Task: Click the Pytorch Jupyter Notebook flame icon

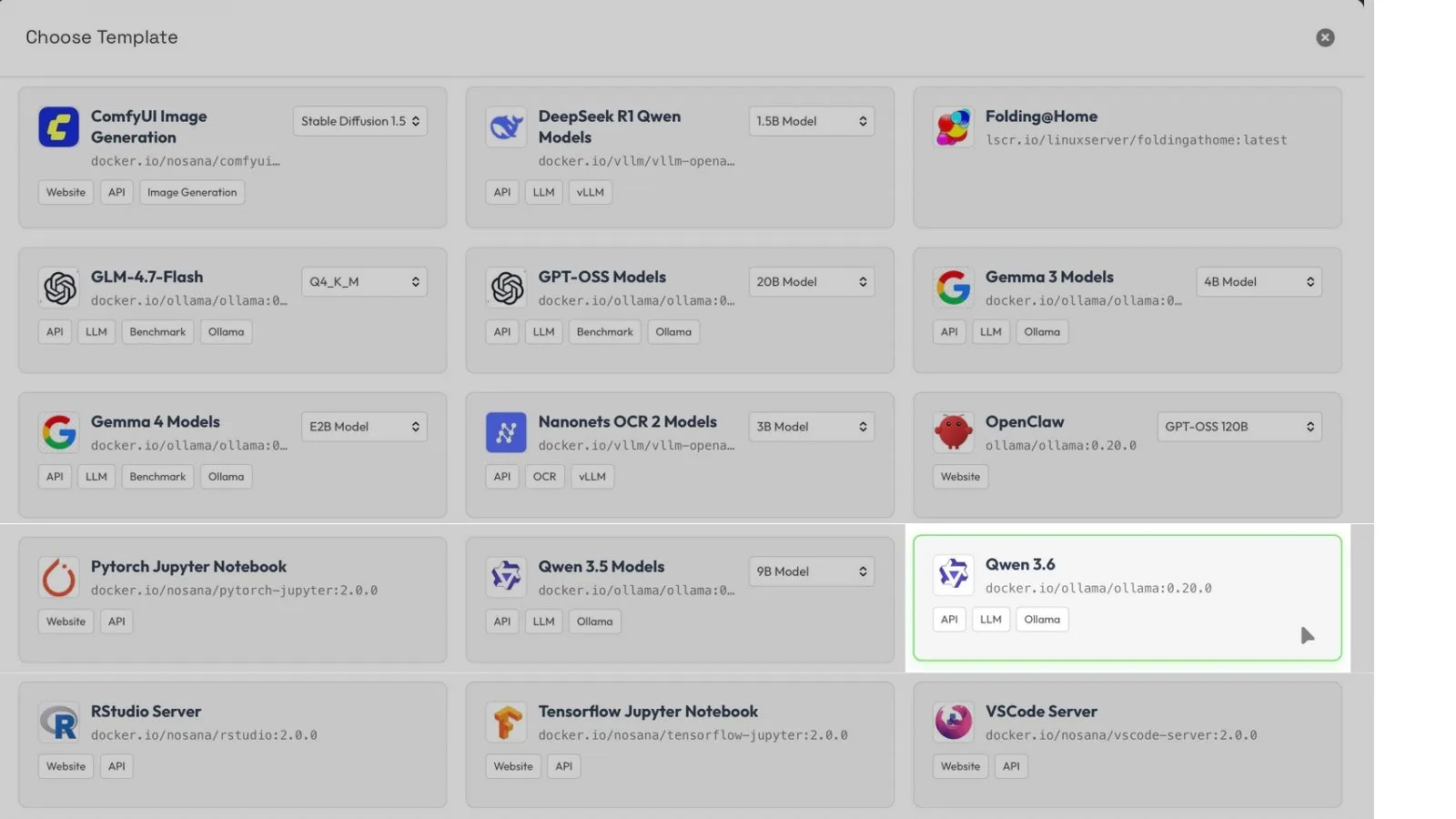Action: 58,577
